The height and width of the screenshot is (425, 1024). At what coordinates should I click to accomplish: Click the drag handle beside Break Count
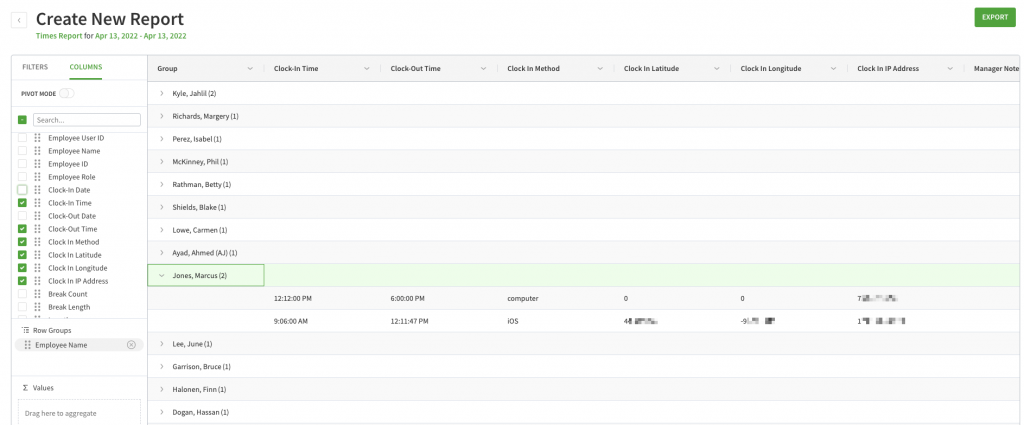(x=37, y=294)
